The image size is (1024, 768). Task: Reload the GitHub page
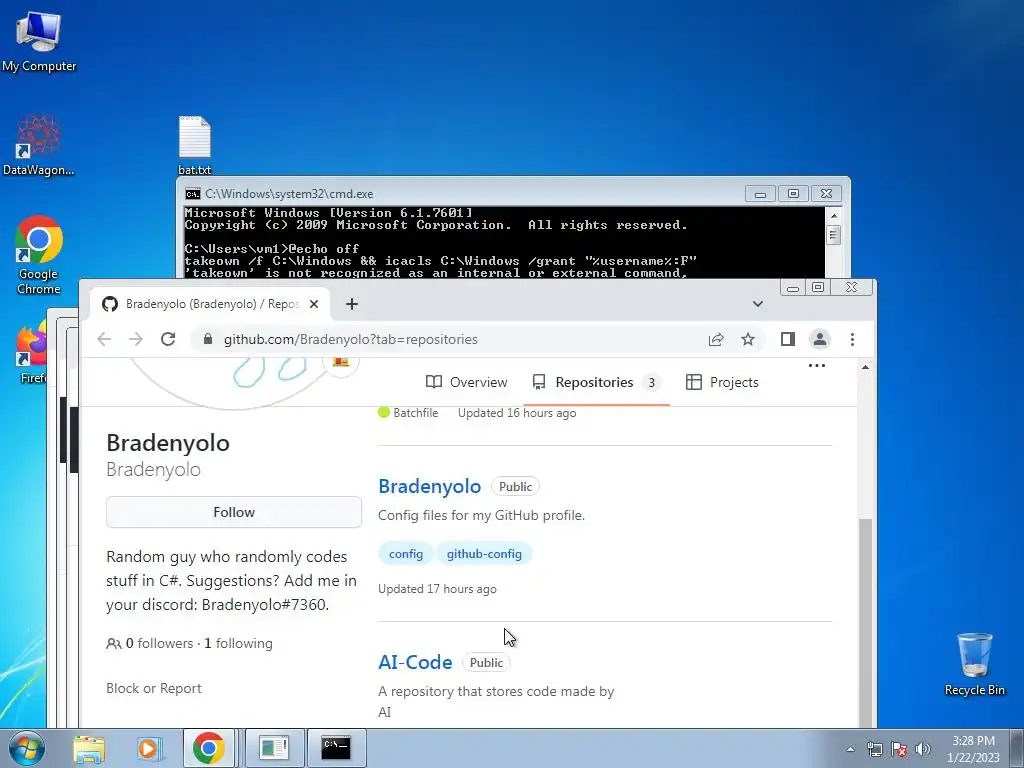tap(168, 339)
